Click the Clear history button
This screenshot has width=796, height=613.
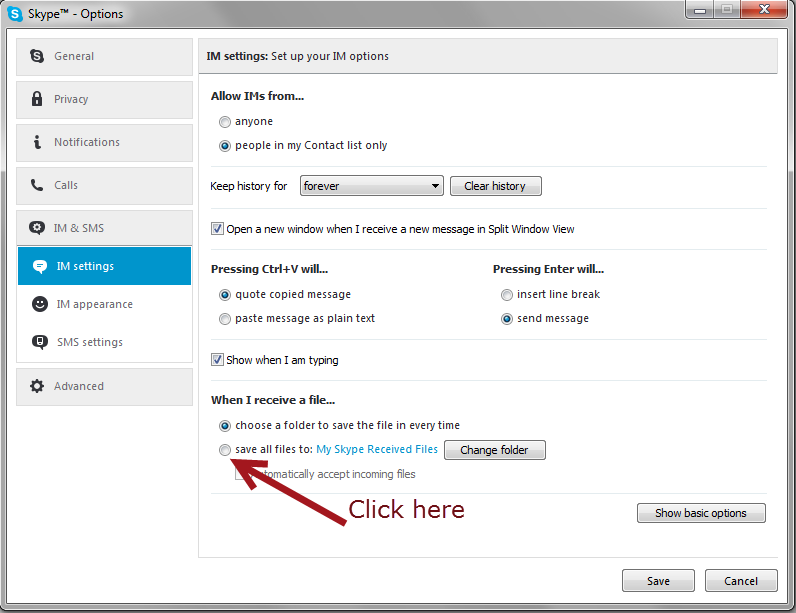(x=495, y=186)
